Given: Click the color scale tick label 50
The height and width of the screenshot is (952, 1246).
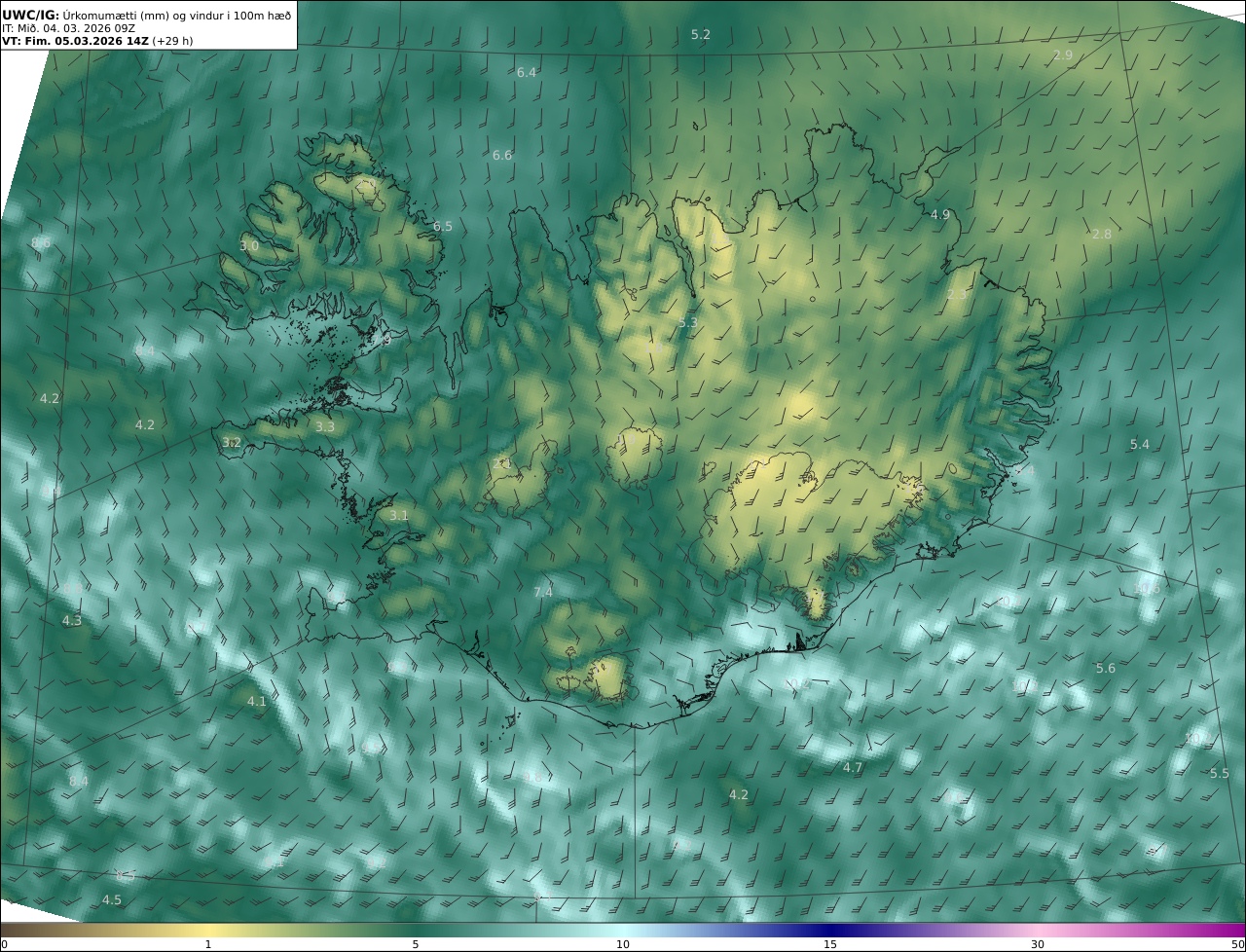Looking at the screenshot, I should click(1237, 944).
